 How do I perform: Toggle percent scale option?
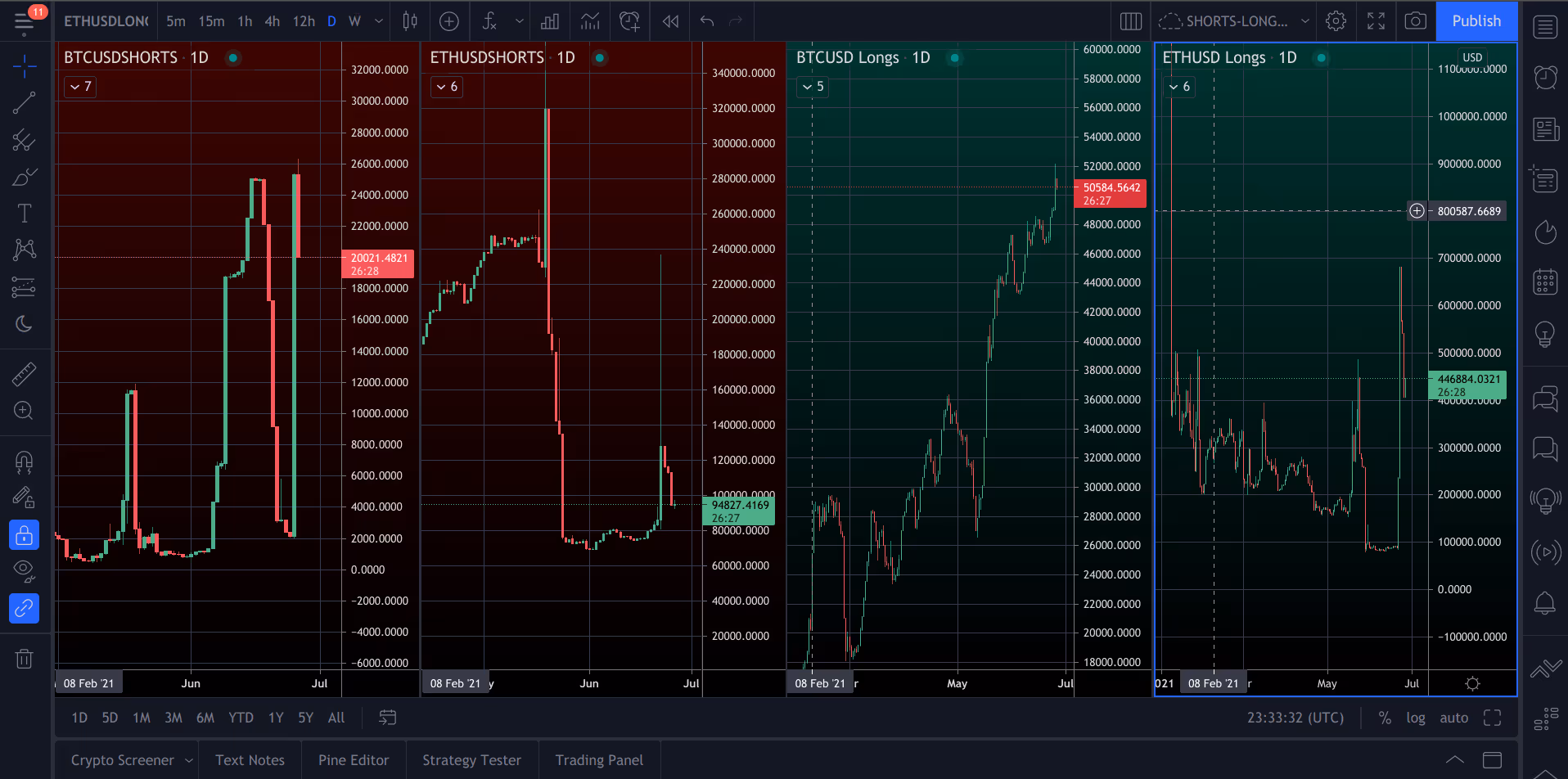[x=1385, y=718]
